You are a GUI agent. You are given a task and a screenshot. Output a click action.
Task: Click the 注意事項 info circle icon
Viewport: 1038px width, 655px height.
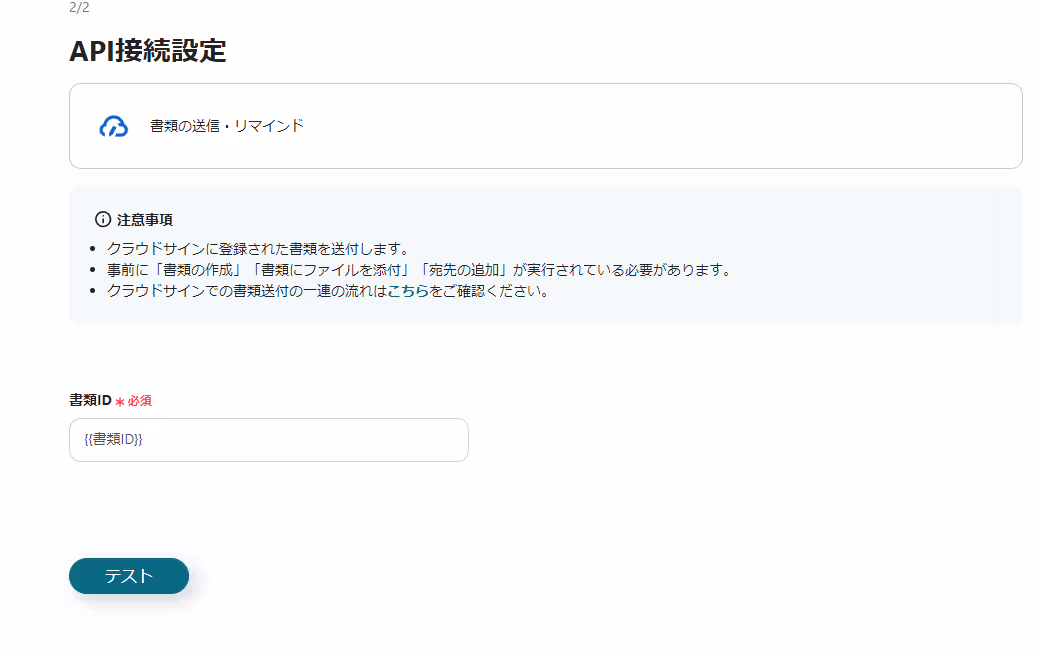[103, 219]
